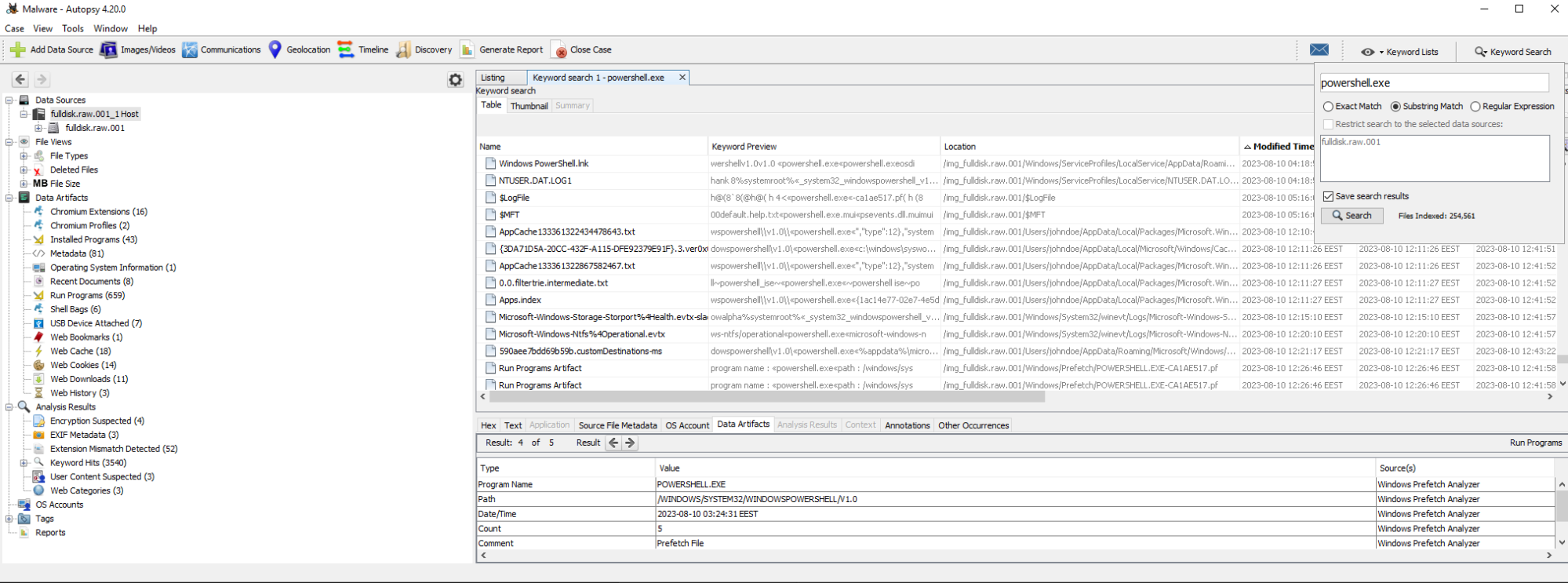Click the keyword search input field

click(1434, 83)
